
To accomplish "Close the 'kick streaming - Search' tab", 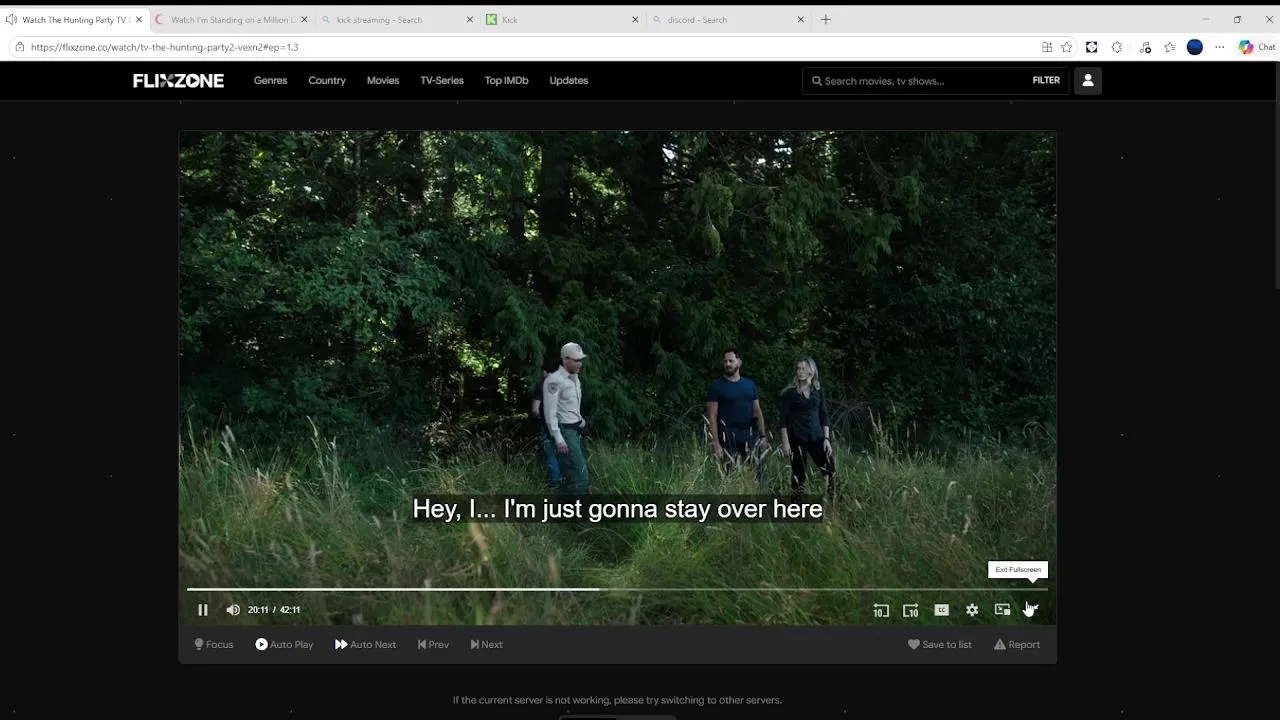I will pyautogui.click(x=470, y=19).
